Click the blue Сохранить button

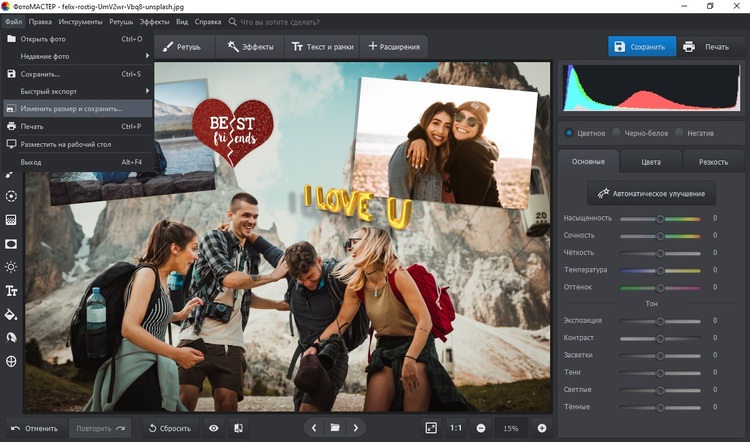click(x=642, y=46)
